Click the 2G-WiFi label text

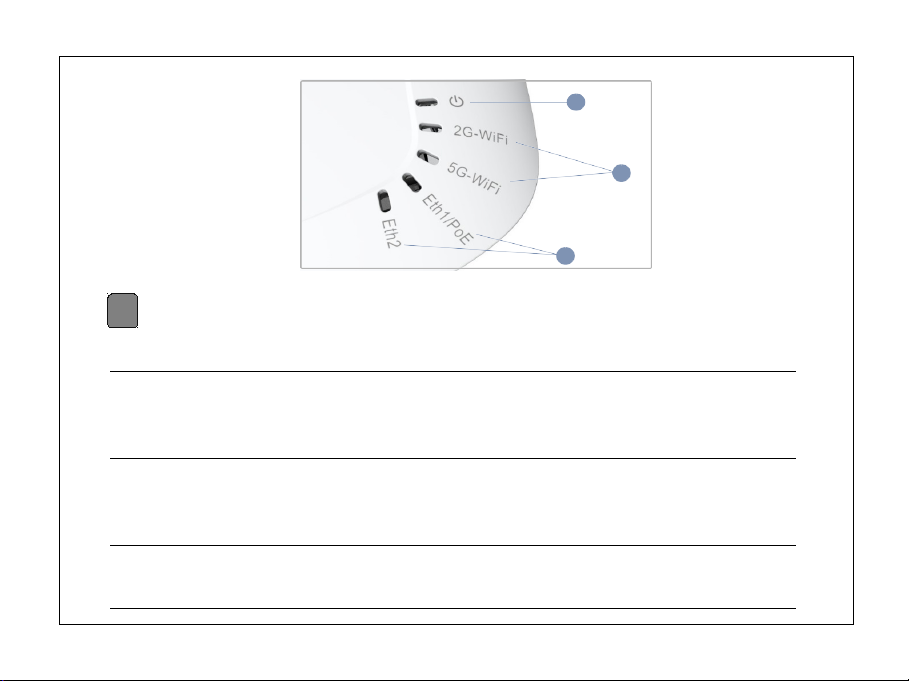[481, 134]
